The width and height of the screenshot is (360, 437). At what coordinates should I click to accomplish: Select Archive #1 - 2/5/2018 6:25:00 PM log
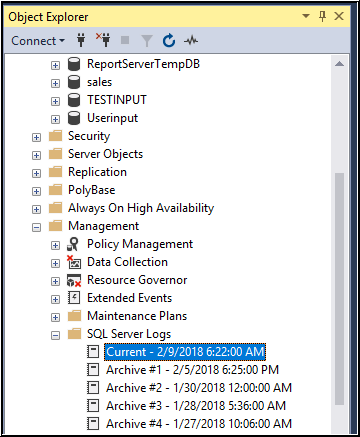coord(192,370)
